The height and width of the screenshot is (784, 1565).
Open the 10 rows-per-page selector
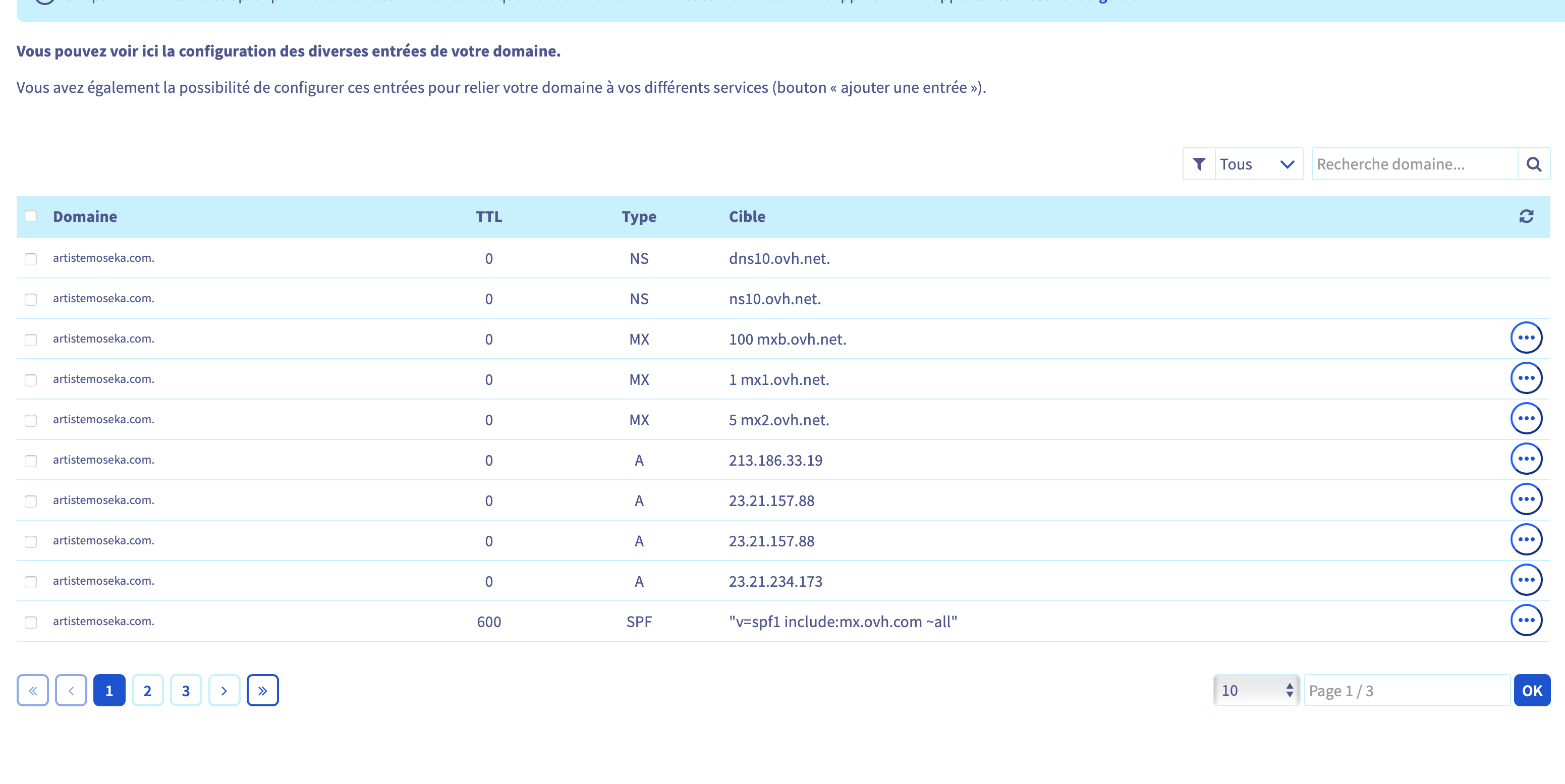1256,690
